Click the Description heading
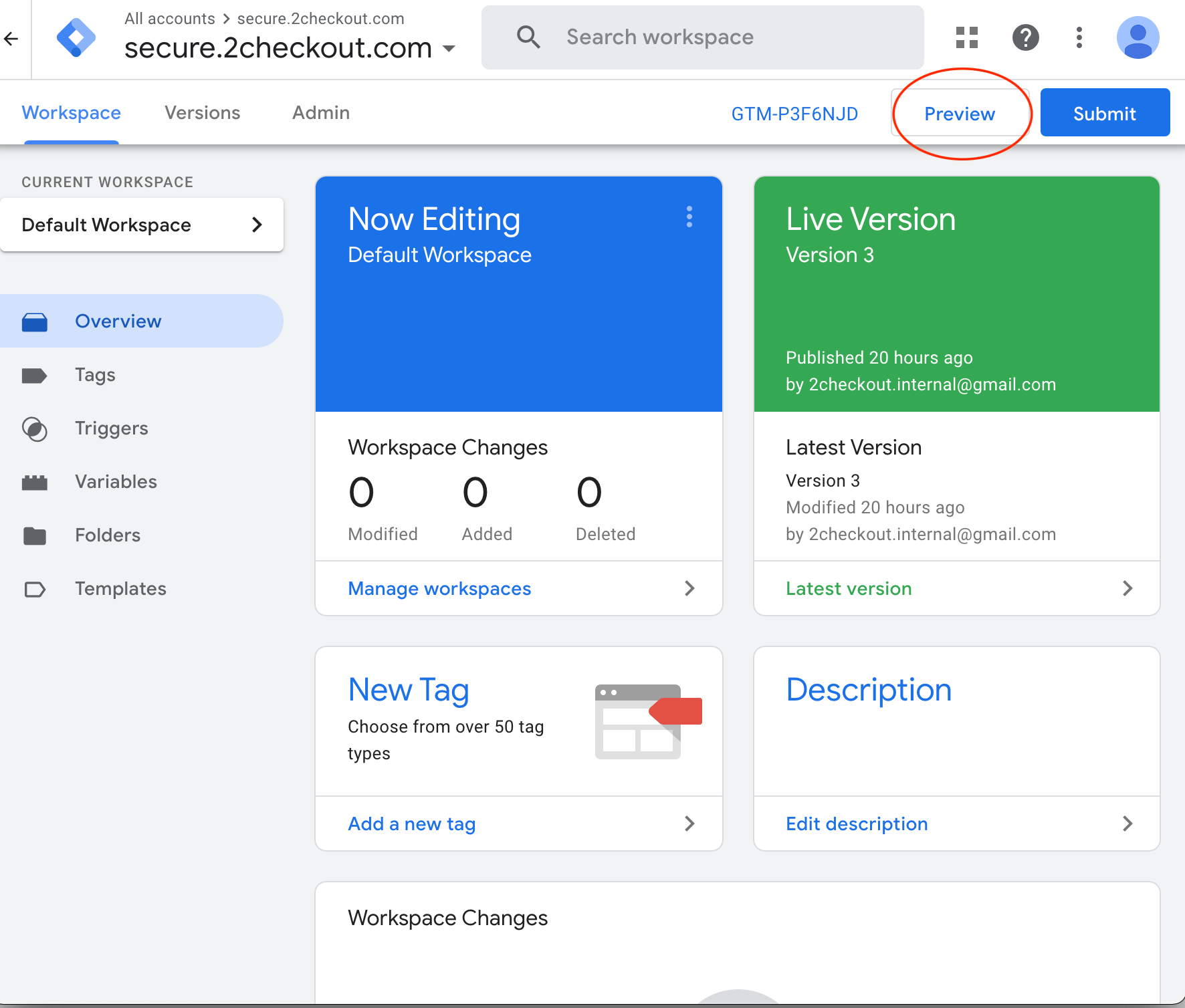Screen dimensions: 1185x1008 (869, 690)
